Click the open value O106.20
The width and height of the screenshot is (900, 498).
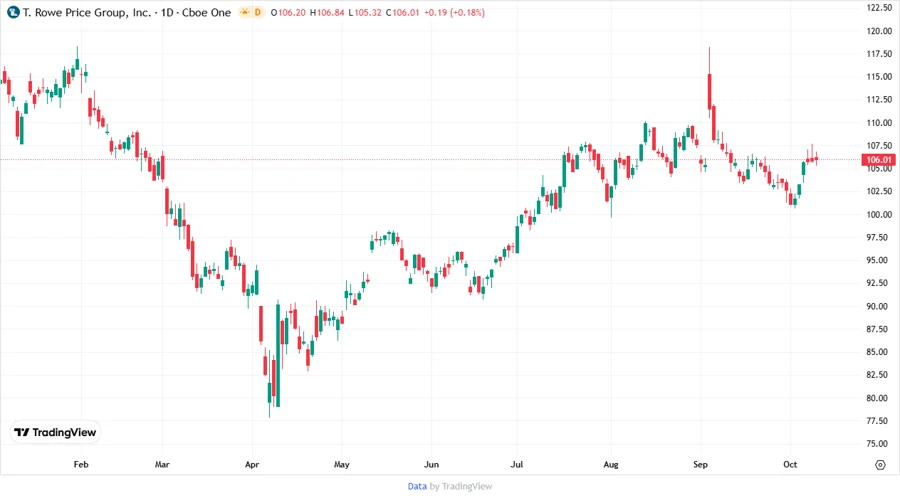click(x=288, y=13)
